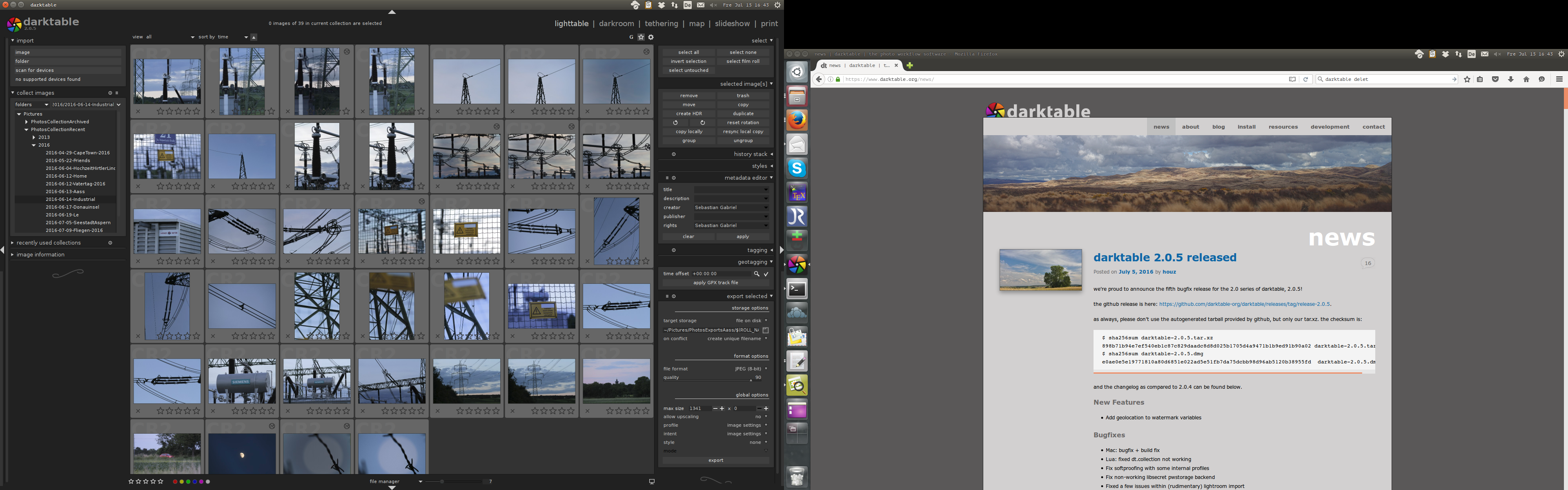1568x490 pixels.
Task: Open display profile icon at bottom of lighttable
Action: (x=651, y=481)
